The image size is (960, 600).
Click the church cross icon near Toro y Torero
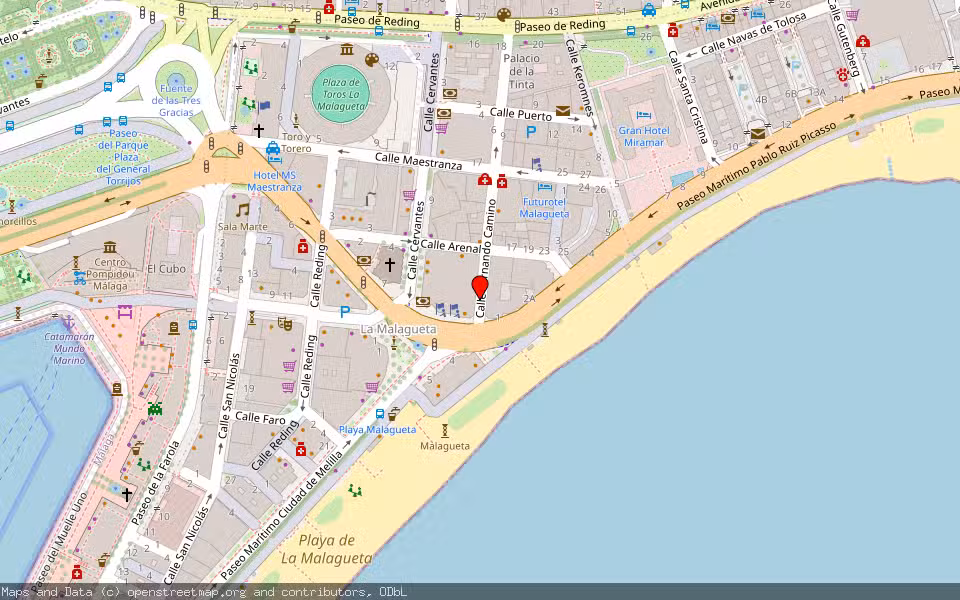(259, 130)
